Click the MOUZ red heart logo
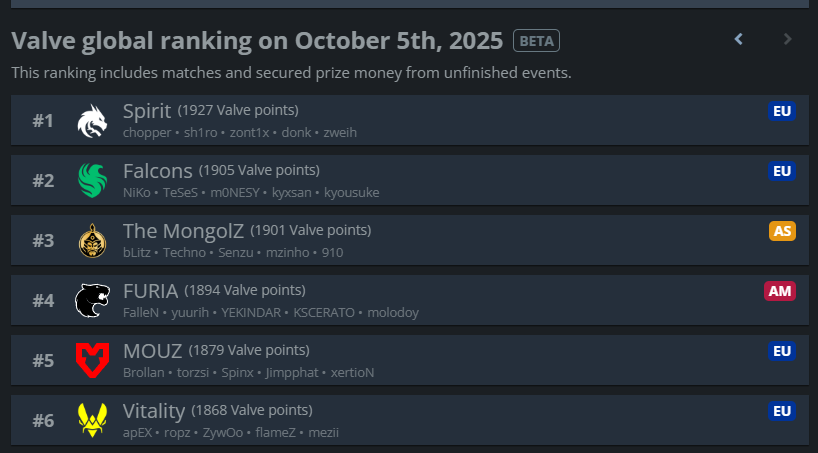818x453 pixels. (92, 360)
